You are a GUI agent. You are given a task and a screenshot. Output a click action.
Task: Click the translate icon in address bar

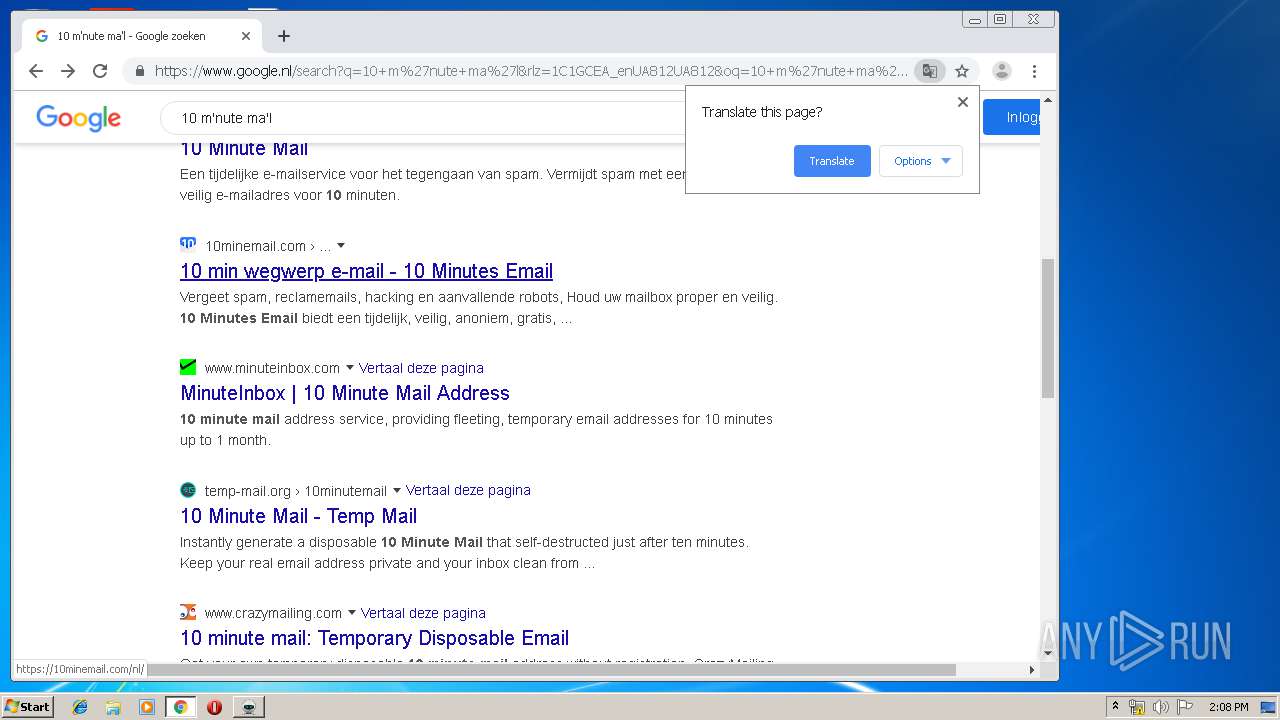tap(930, 71)
